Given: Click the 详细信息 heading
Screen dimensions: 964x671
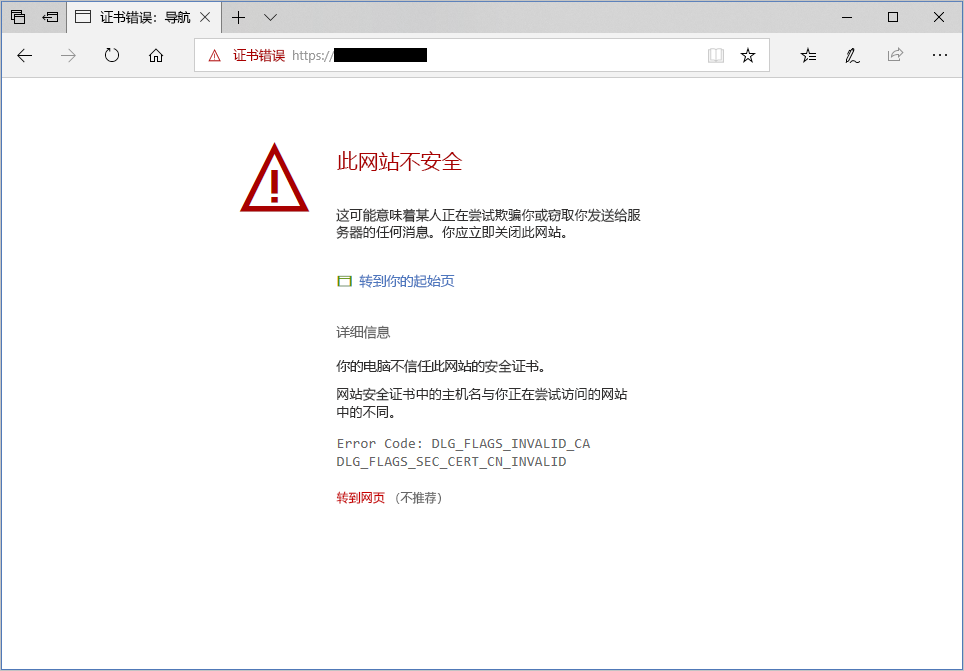Looking at the screenshot, I should 363,333.
